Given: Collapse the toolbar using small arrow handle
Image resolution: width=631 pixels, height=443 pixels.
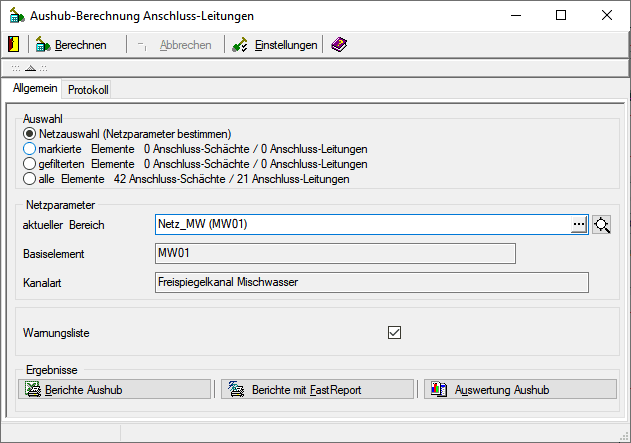Looking at the screenshot, I should [30, 68].
